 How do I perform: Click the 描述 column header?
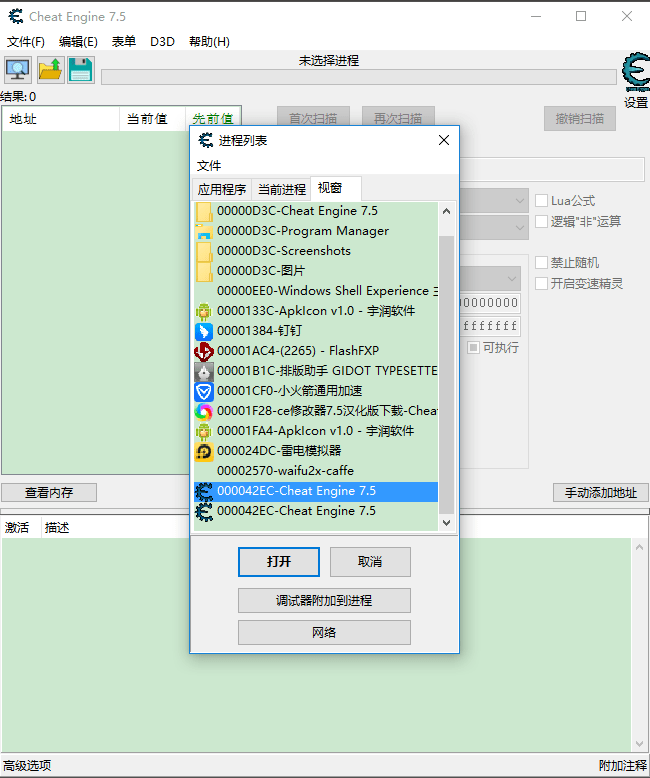[57, 527]
